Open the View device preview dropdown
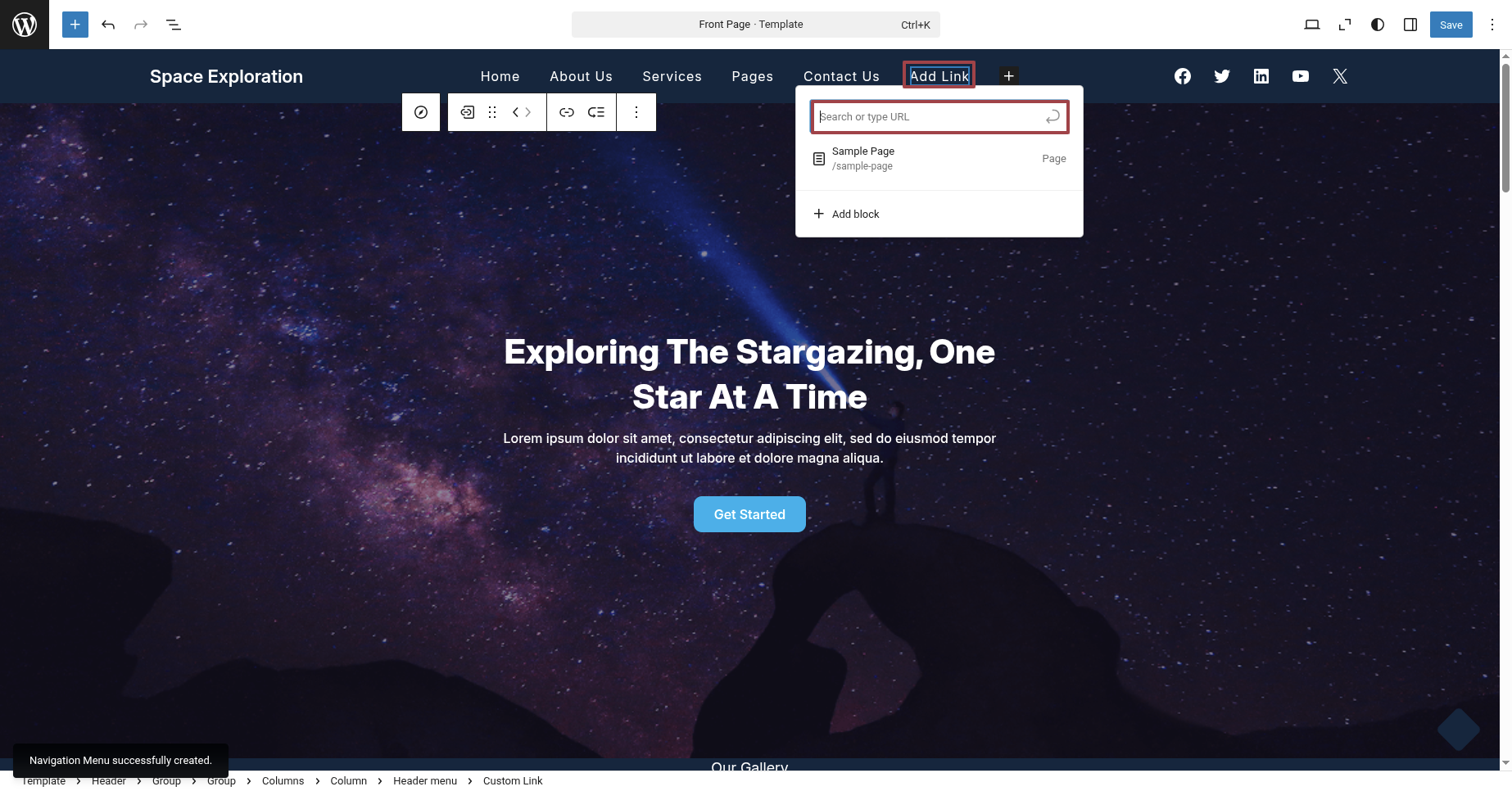Image resolution: width=1512 pixels, height=791 pixels. (x=1311, y=25)
